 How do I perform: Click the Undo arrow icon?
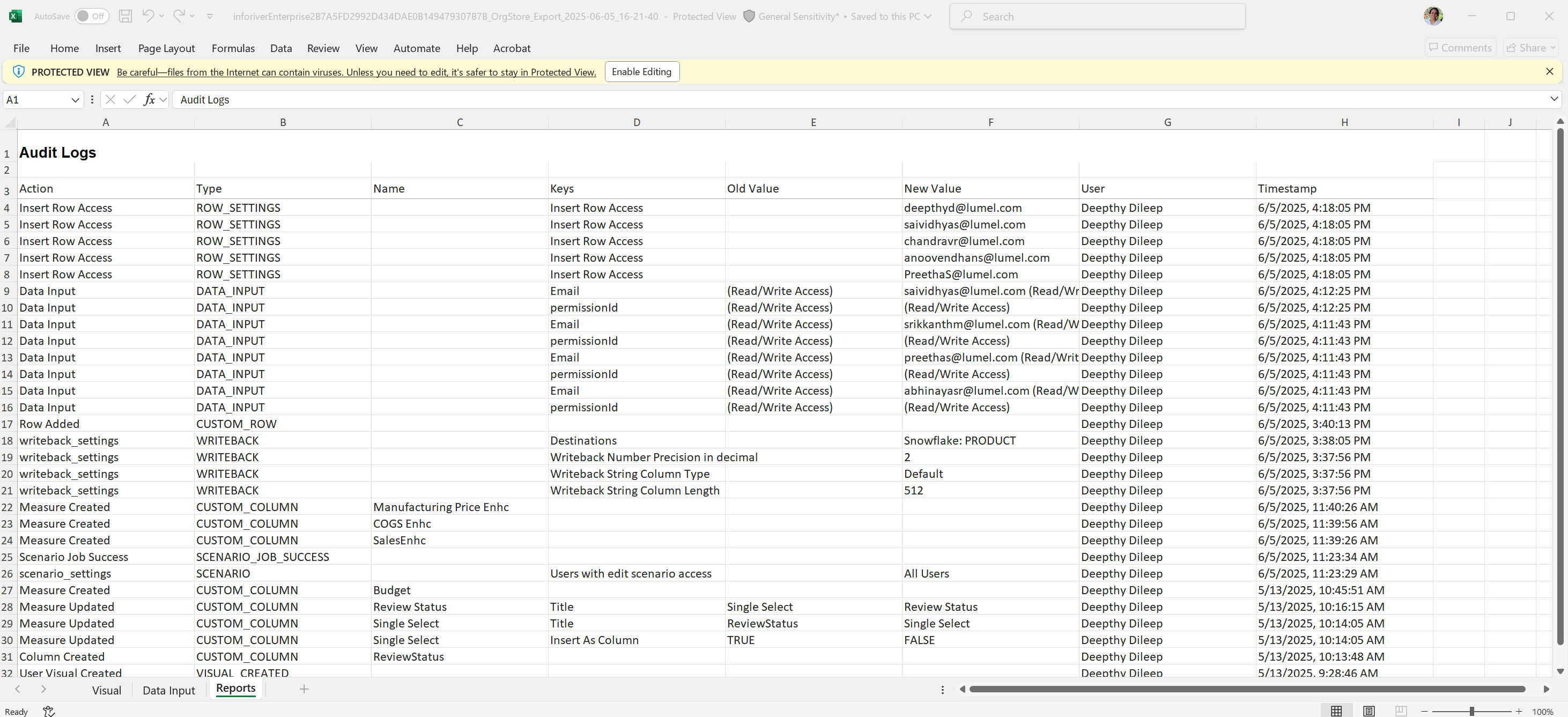[148, 16]
